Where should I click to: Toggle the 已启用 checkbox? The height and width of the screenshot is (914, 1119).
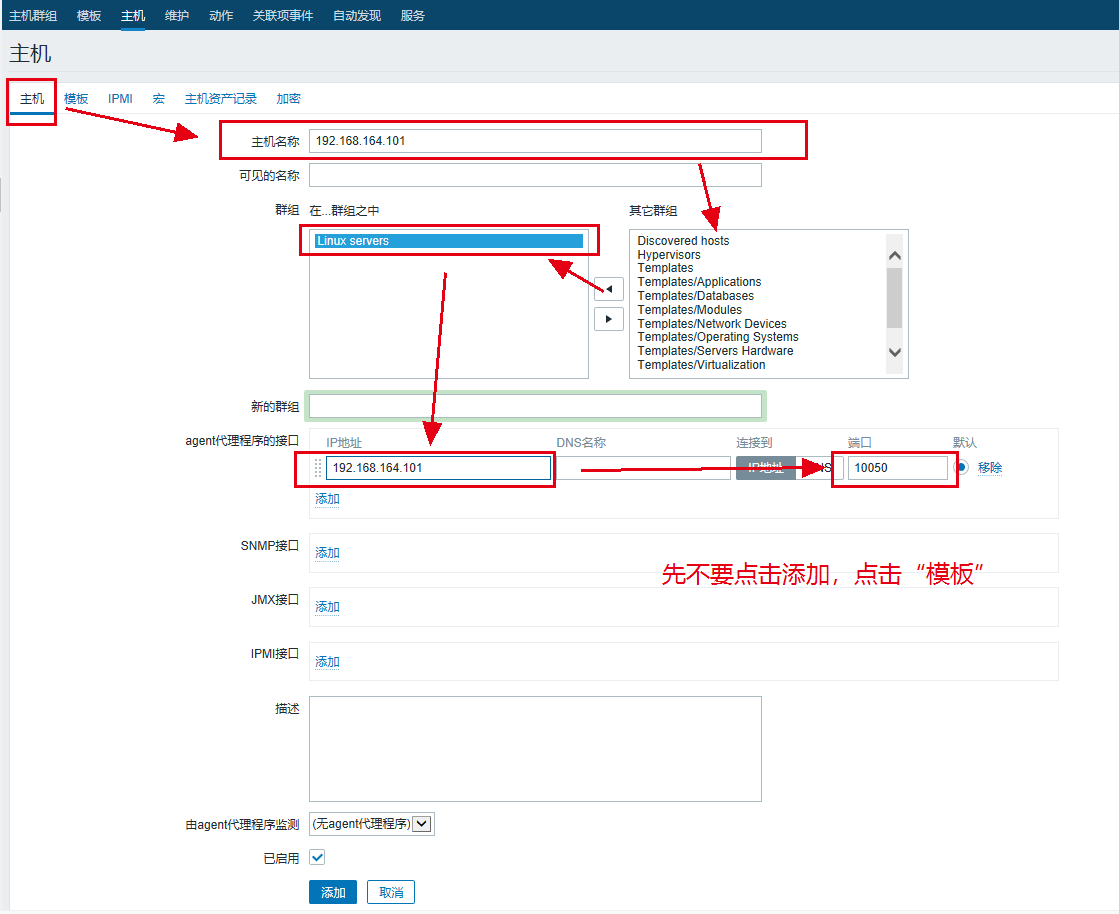point(317,858)
